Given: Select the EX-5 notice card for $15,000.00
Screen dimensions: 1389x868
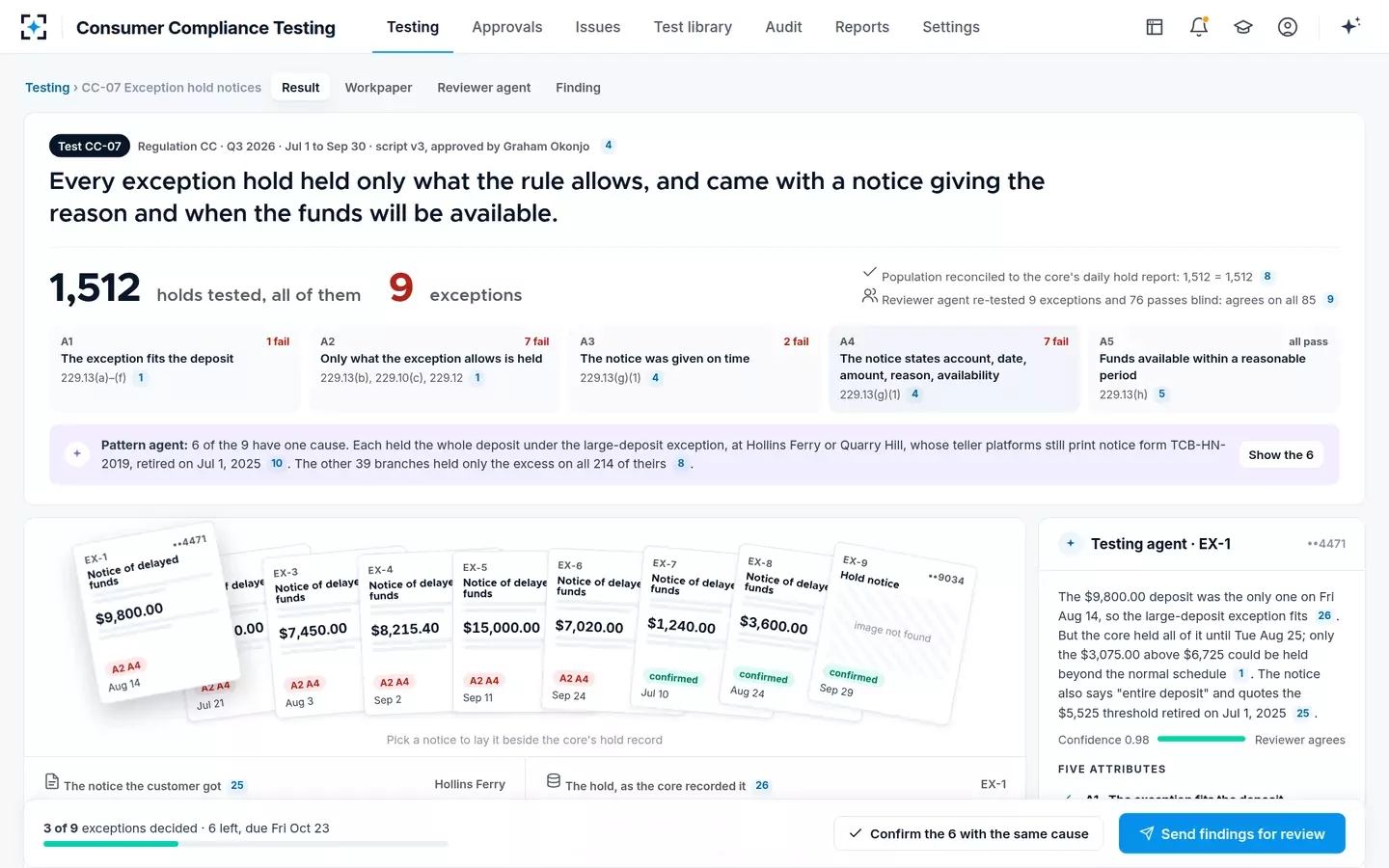Looking at the screenshot, I should pyautogui.click(x=498, y=632).
